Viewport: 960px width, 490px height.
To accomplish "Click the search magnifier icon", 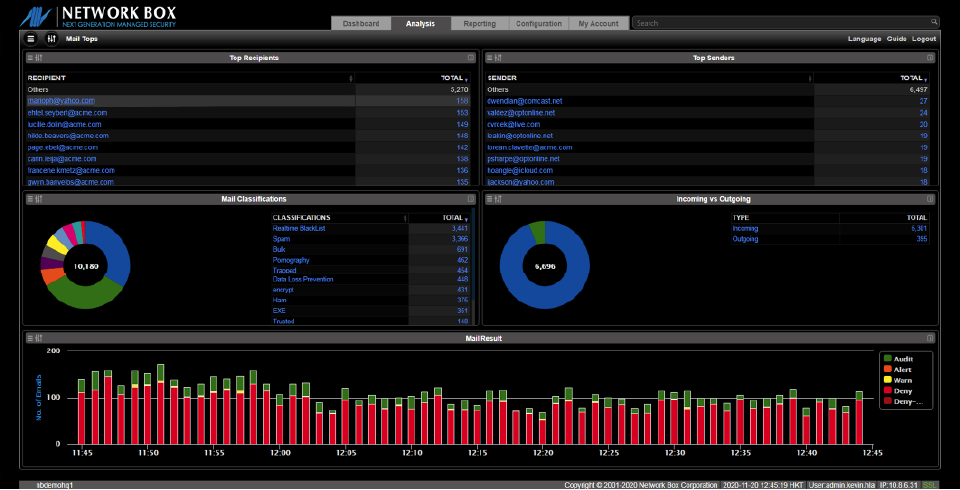I will point(934,22).
